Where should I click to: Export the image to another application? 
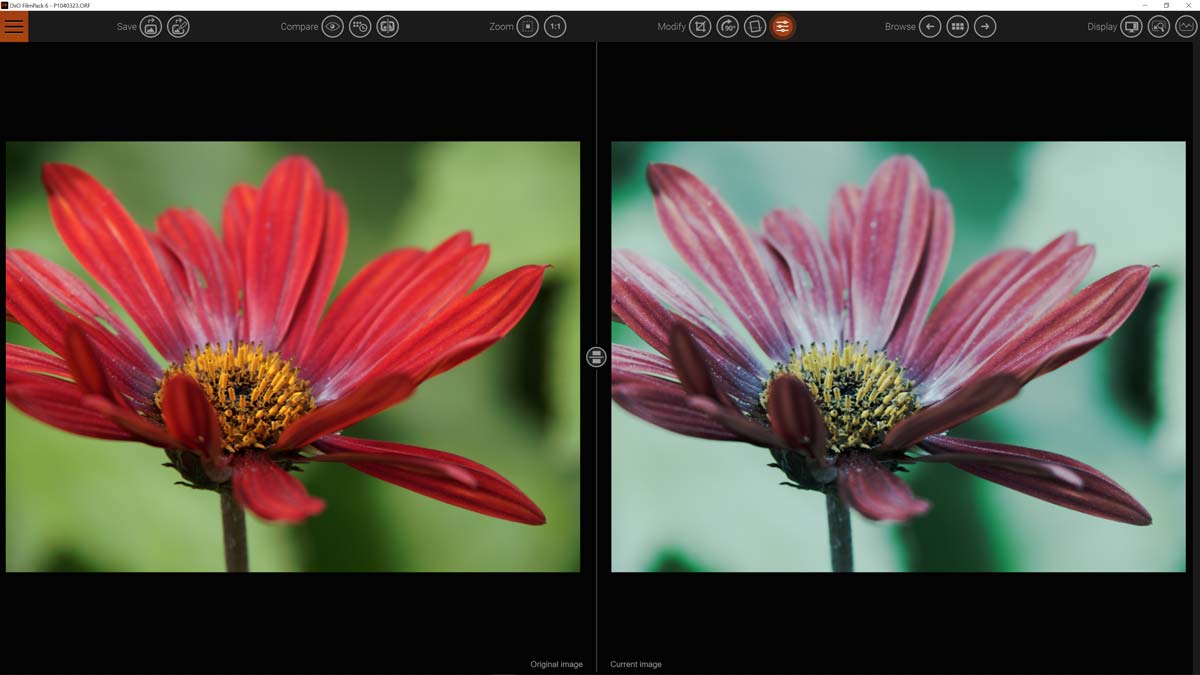point(179,26)
